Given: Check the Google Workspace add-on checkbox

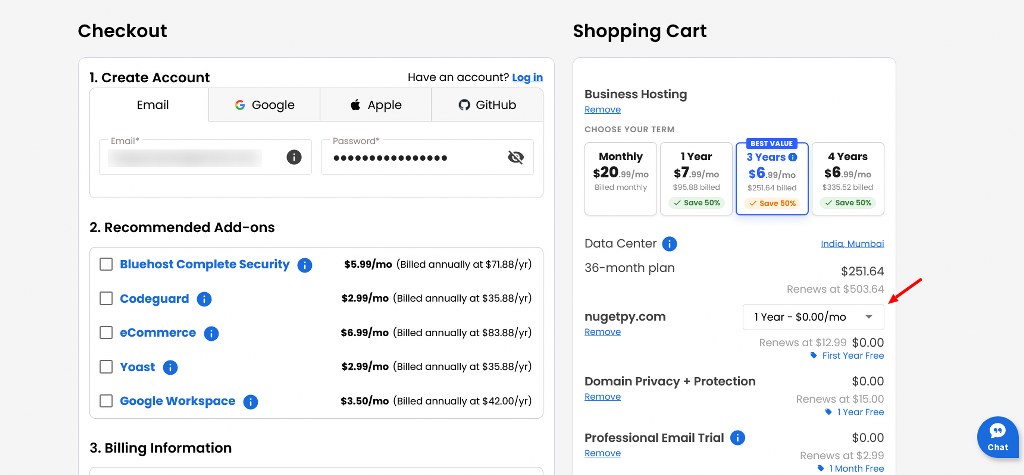Looking at the screenshot, I should (106, 401).
